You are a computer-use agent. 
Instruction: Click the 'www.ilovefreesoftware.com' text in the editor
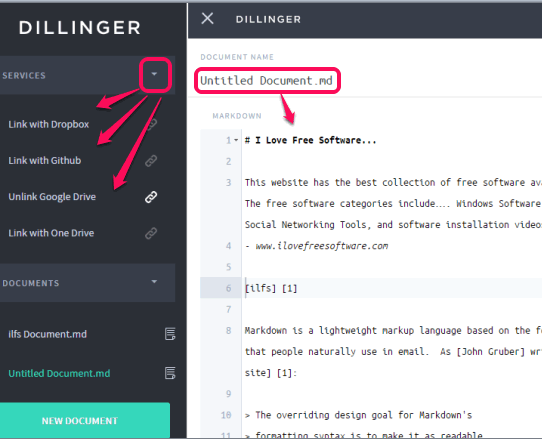click(322, 246)
